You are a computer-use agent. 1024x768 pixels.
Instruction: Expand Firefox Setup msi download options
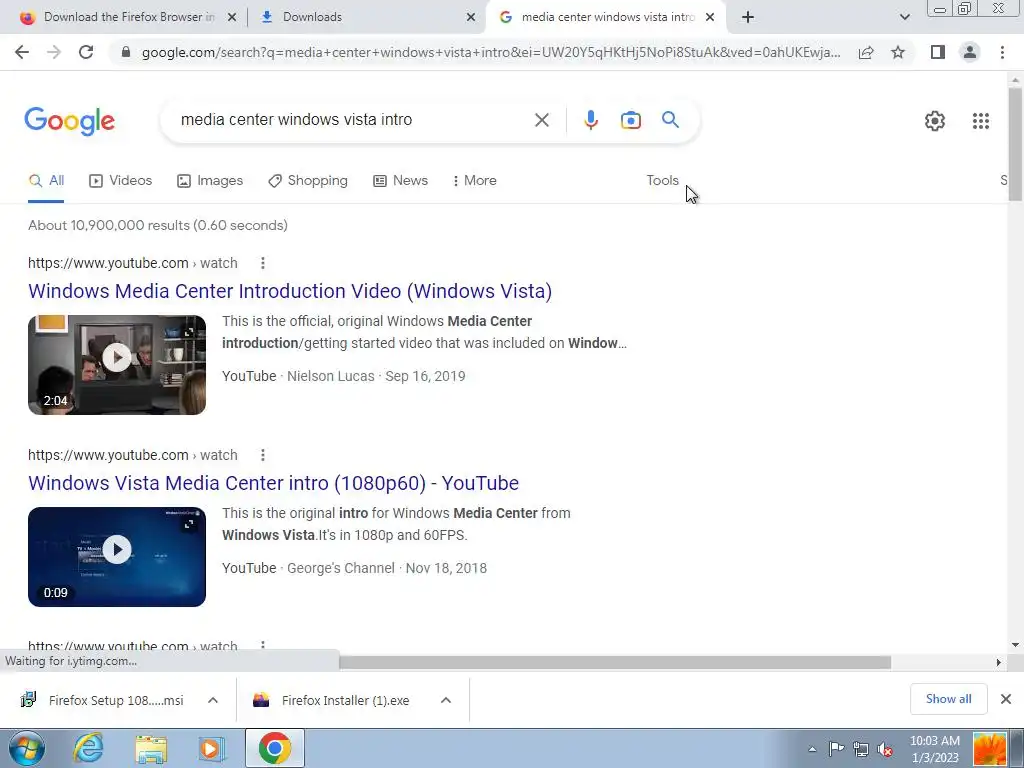point(213,700)
